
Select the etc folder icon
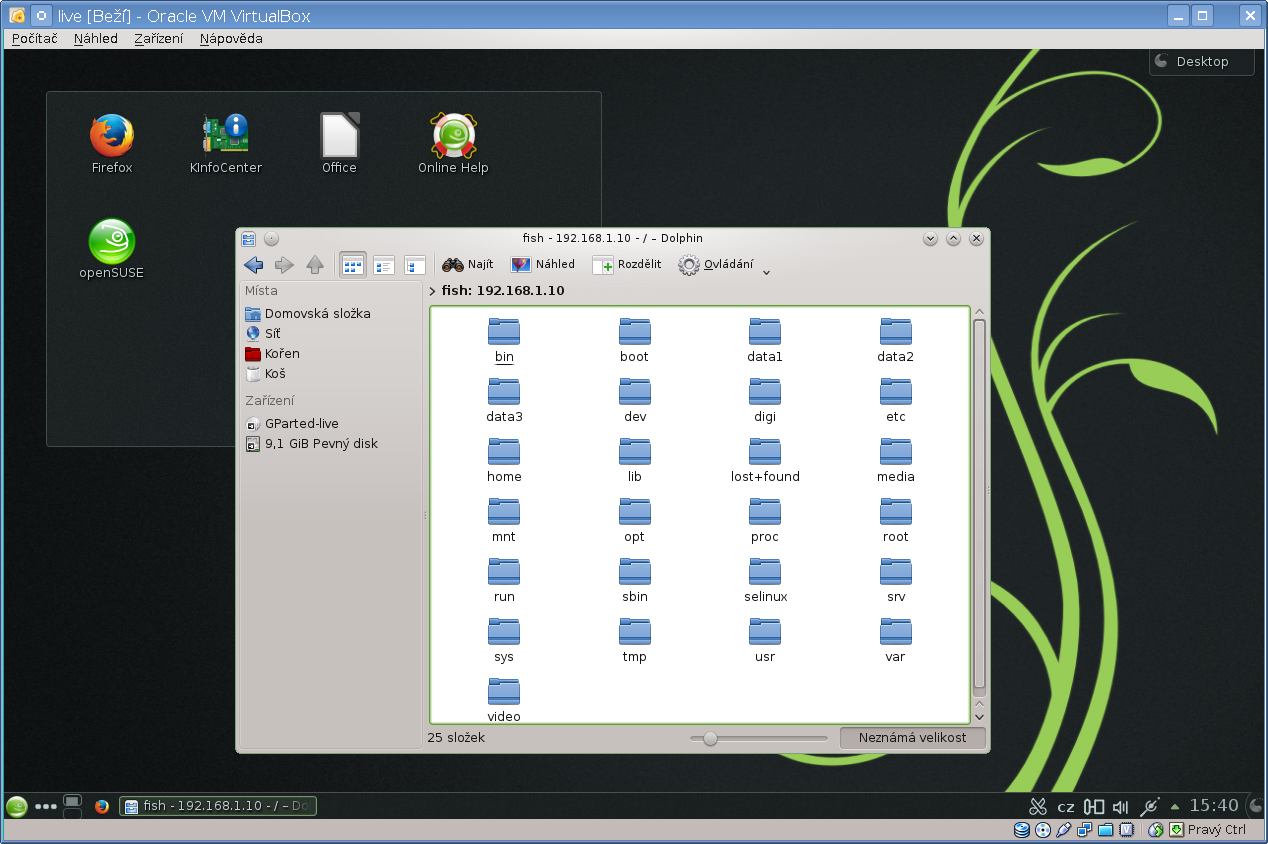click(896, 392)
